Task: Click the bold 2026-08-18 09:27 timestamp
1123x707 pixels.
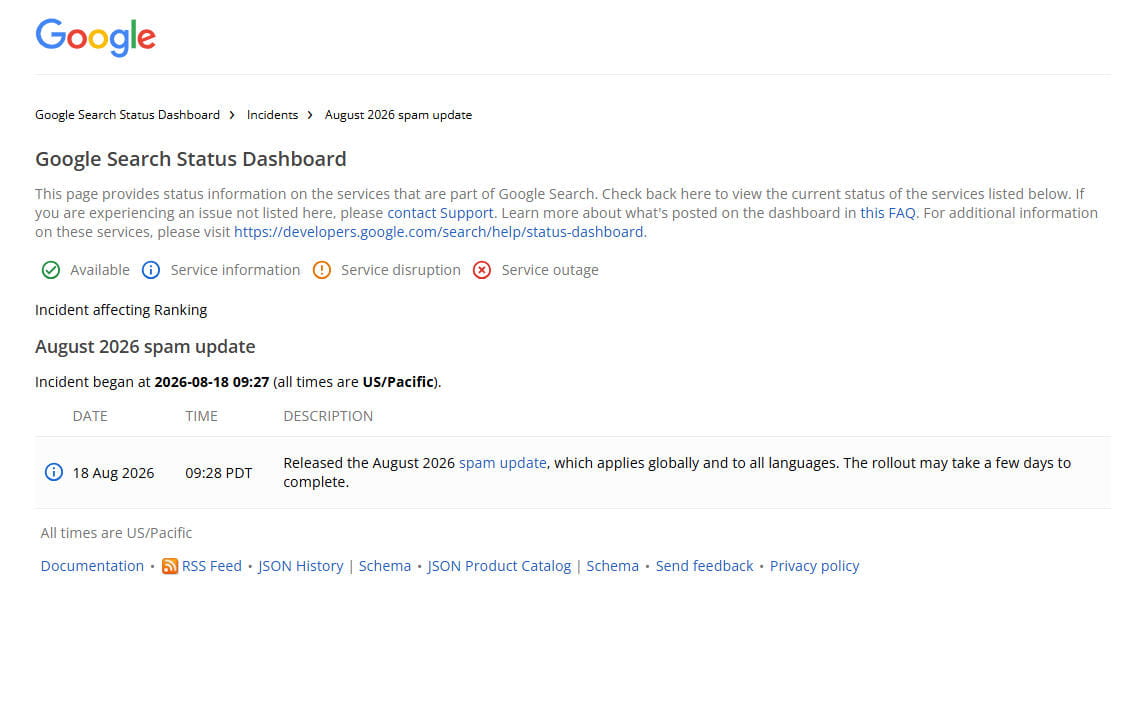Action: click(212, 382)
